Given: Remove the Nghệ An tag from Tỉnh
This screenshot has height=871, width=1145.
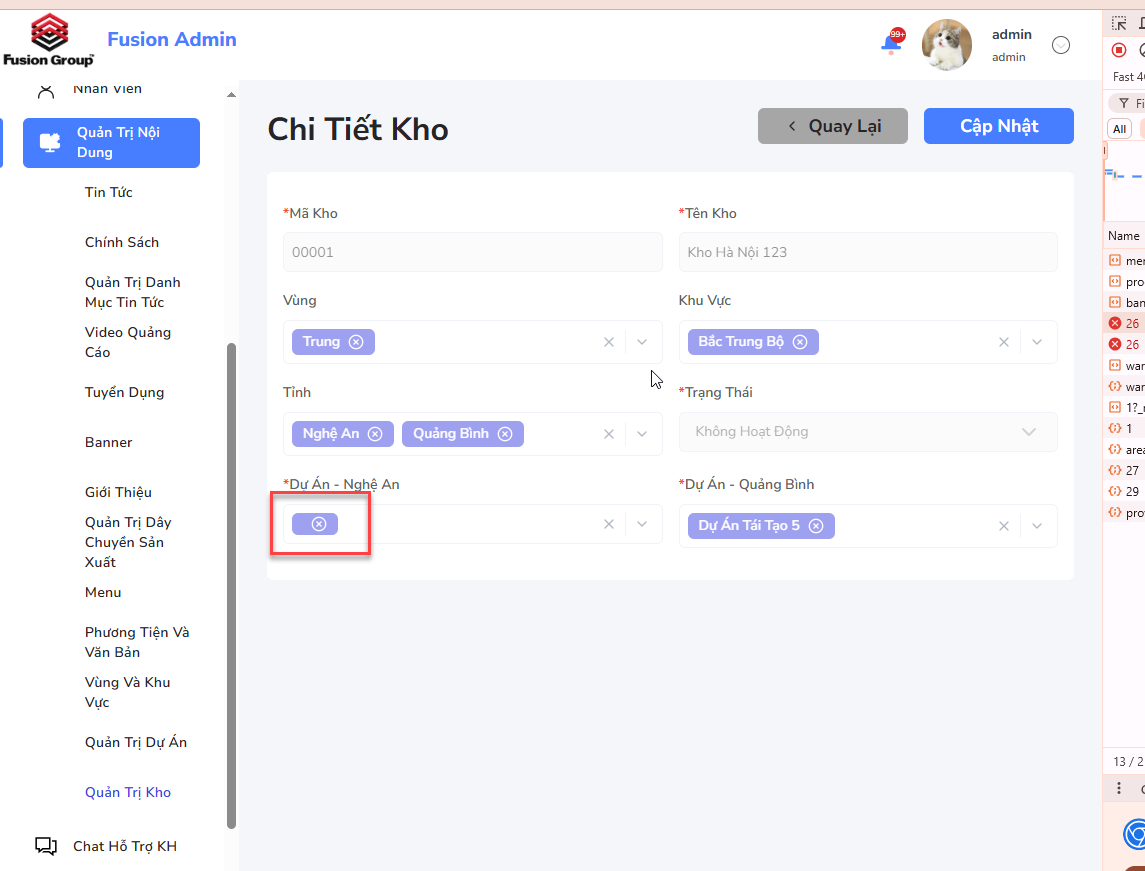Looking at the screenshot, I should [x=375, y=434].
